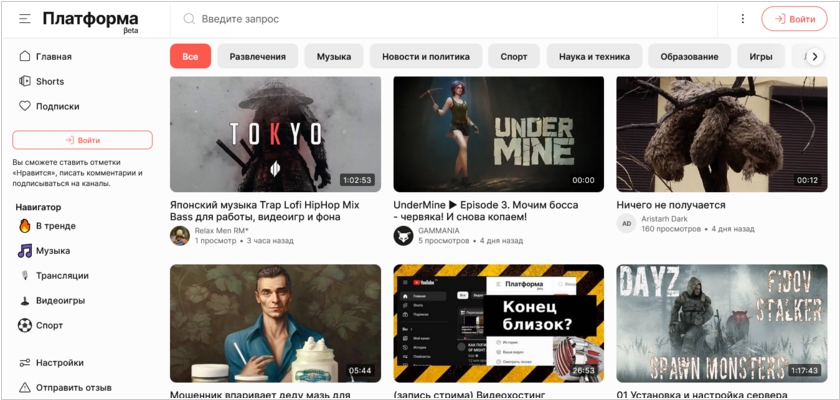Open the DayZ Spawn Monsters thumbnail

coord(722,323)
